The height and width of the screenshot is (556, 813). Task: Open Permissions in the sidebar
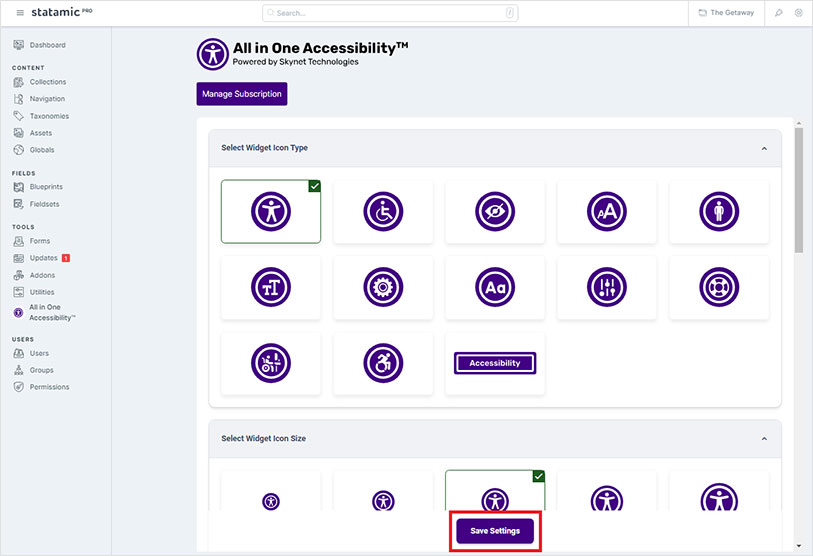point(41,387)
